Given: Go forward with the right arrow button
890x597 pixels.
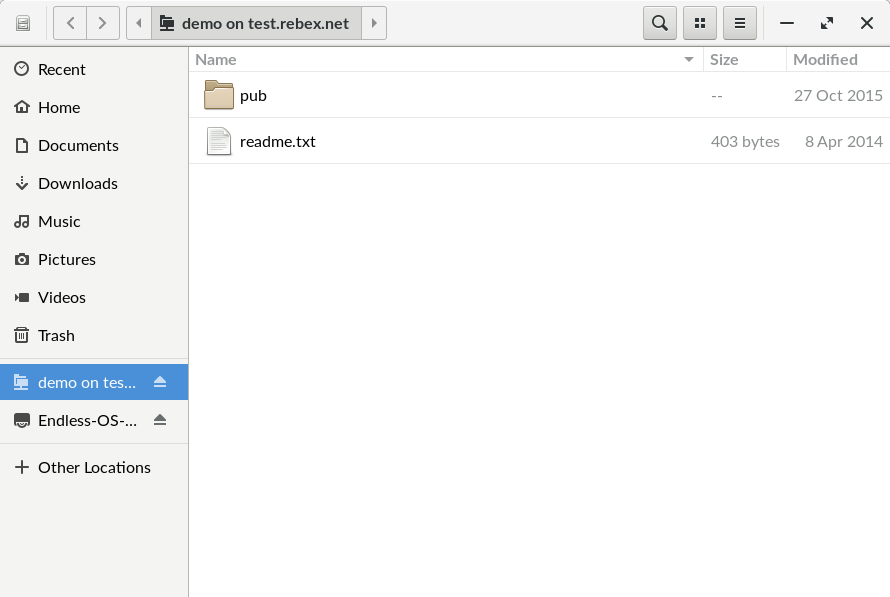Looking at the screenshot, I should pos(103,23).
